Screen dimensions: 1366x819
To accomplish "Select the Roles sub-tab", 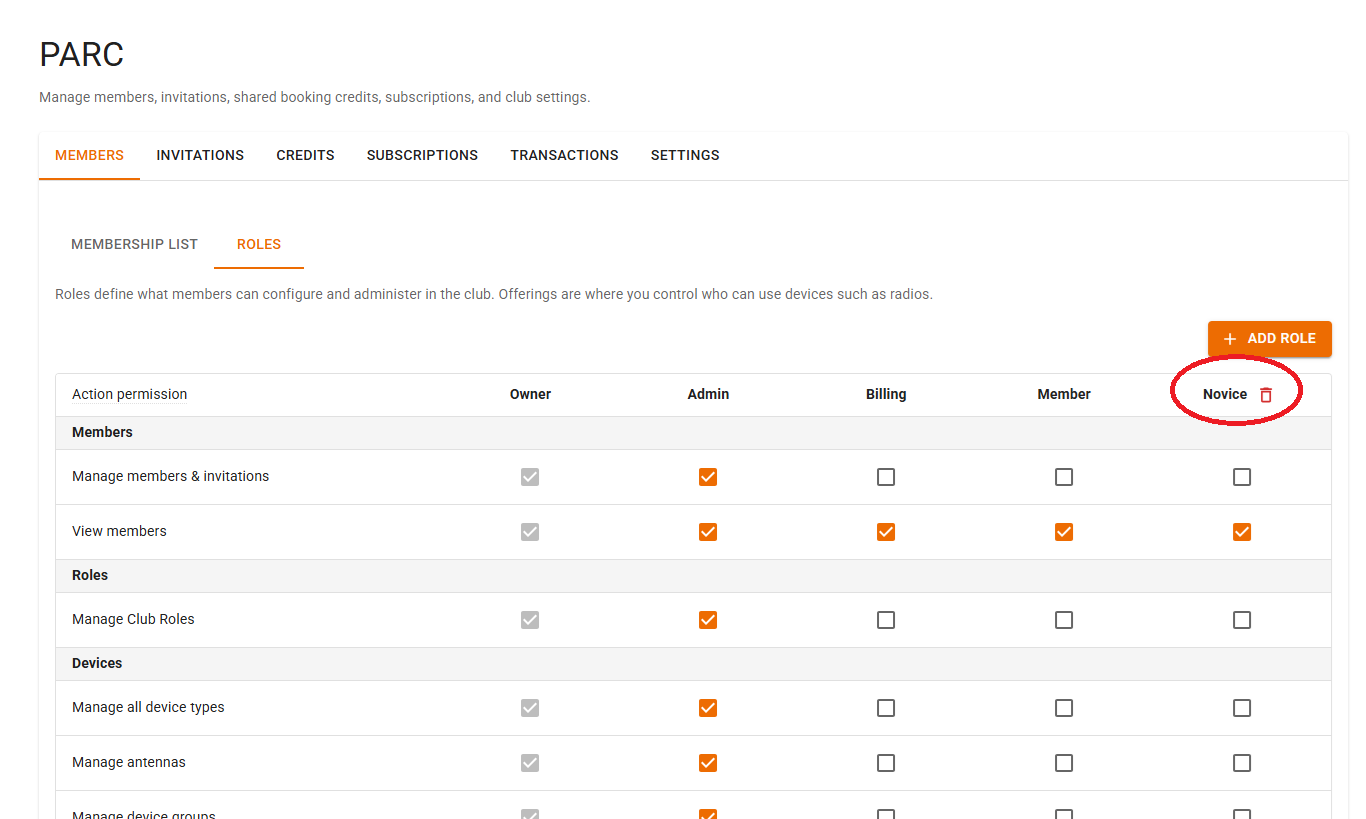I will 259,244.
